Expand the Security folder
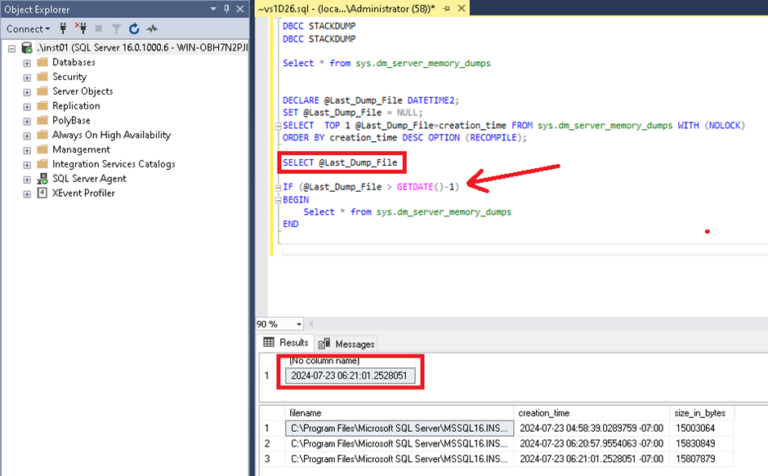The height and width of the screenshot is (476, 768). tap(27, 76)
